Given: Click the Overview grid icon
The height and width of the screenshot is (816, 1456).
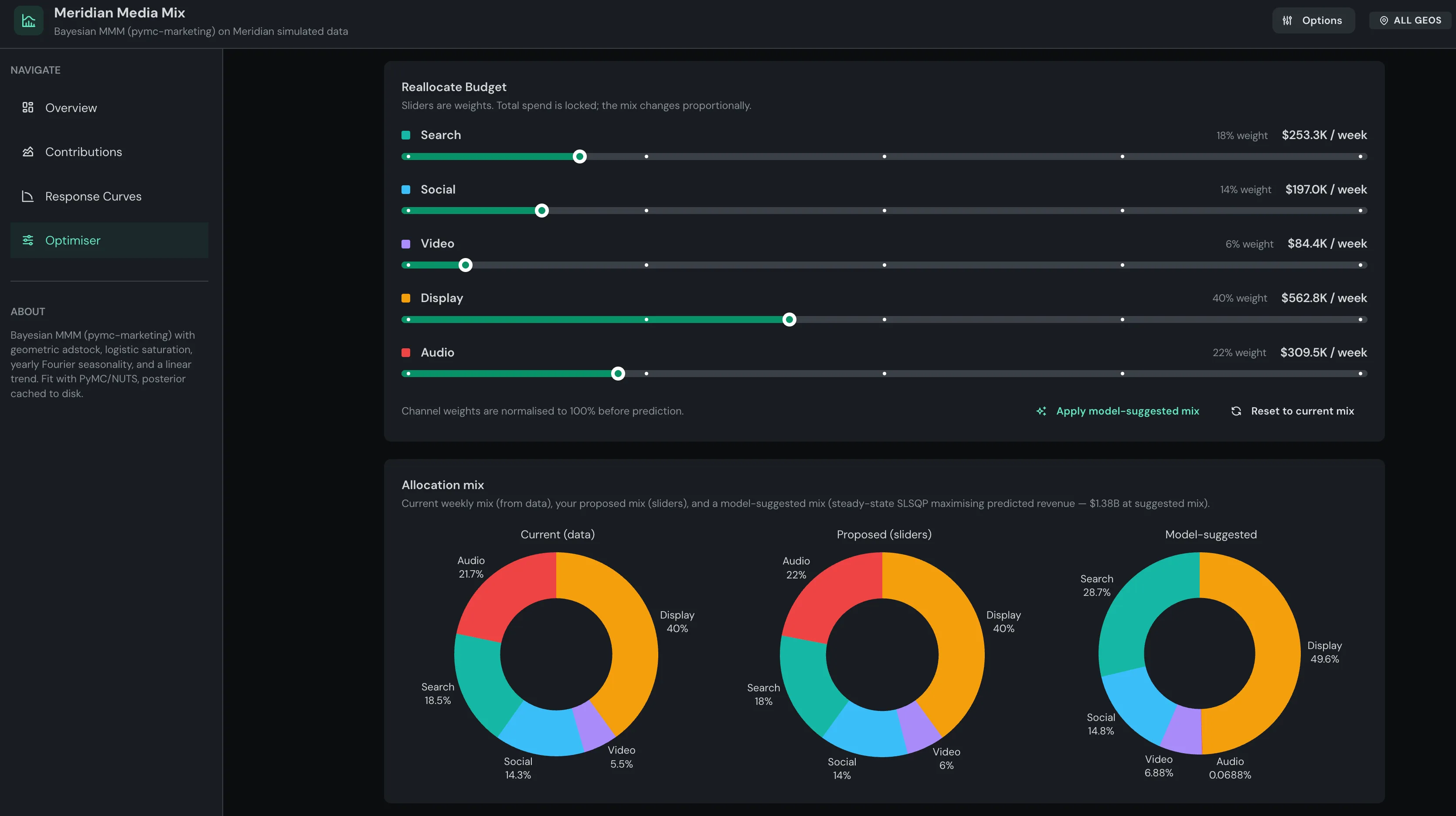Looking at the screenshot, I should [x=28, y=107].
